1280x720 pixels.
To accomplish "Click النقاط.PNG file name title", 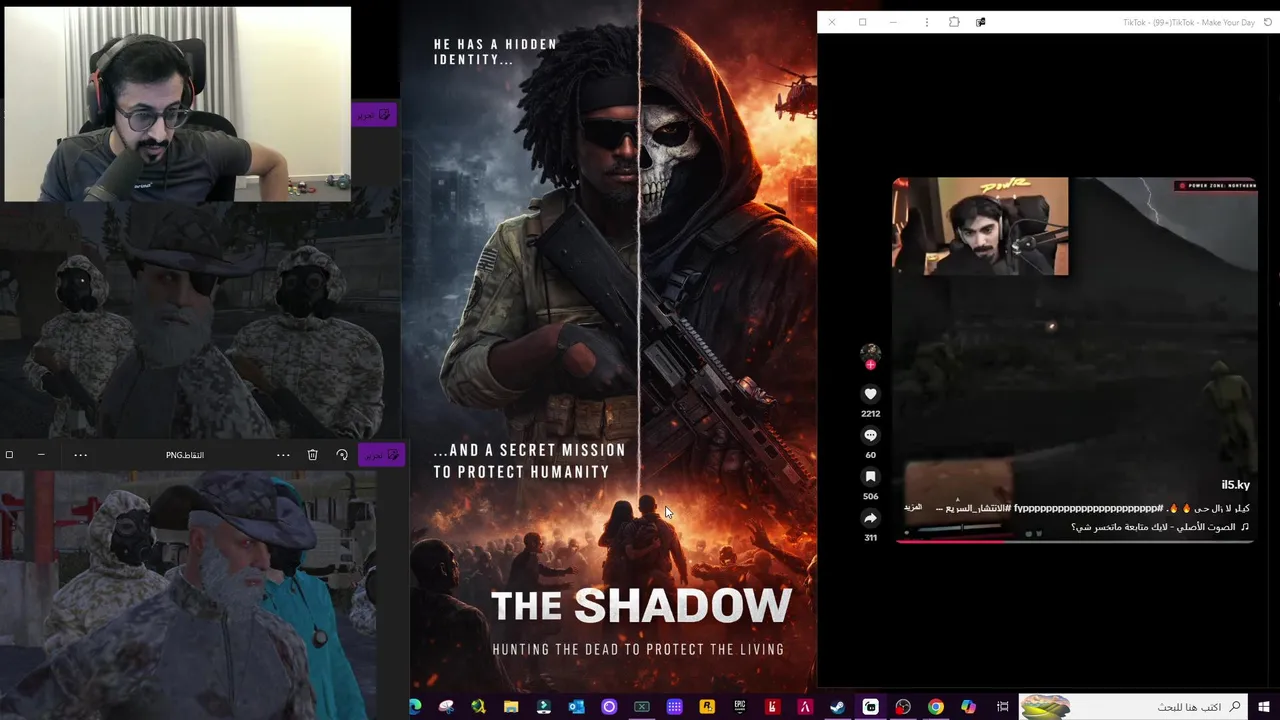I will (185, 455).
